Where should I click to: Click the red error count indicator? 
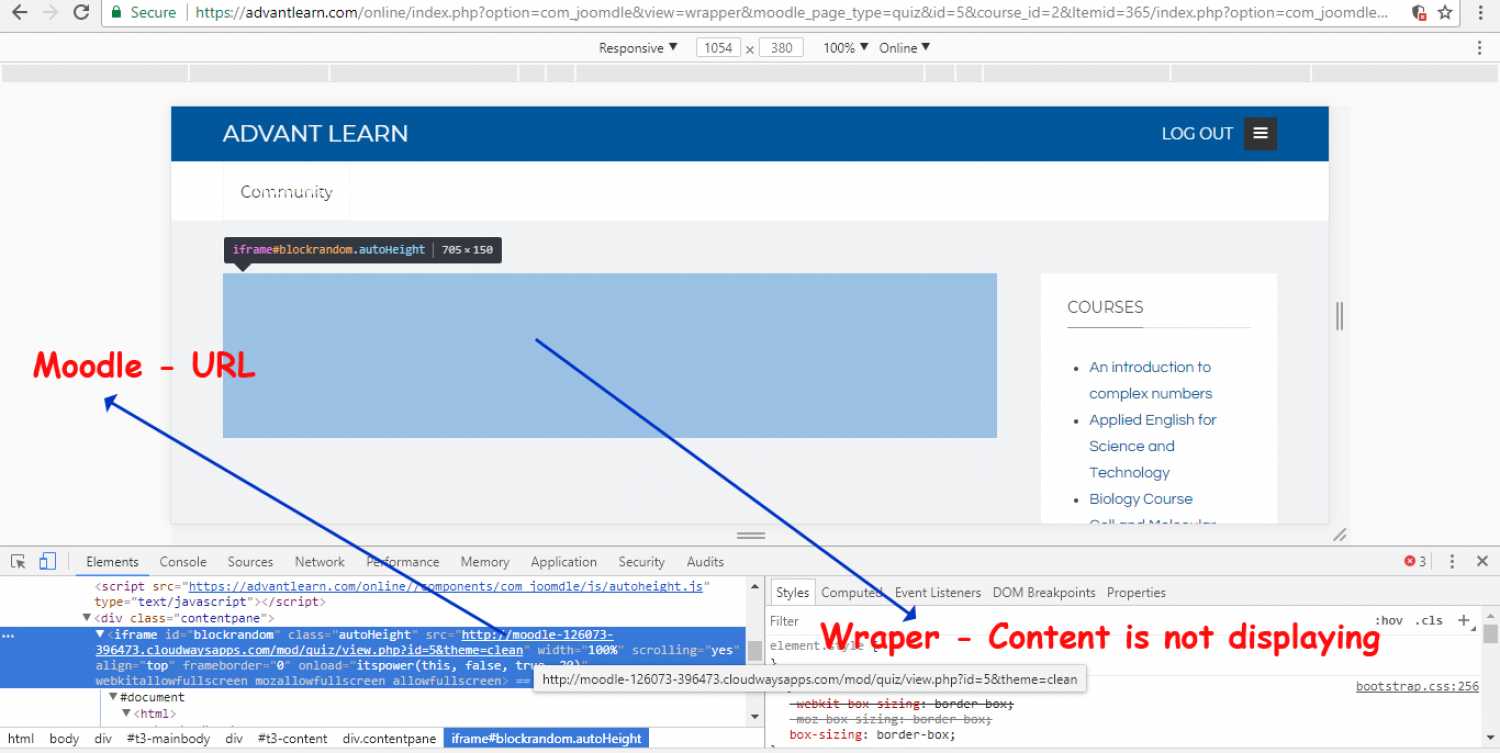tap(1415, 562)
